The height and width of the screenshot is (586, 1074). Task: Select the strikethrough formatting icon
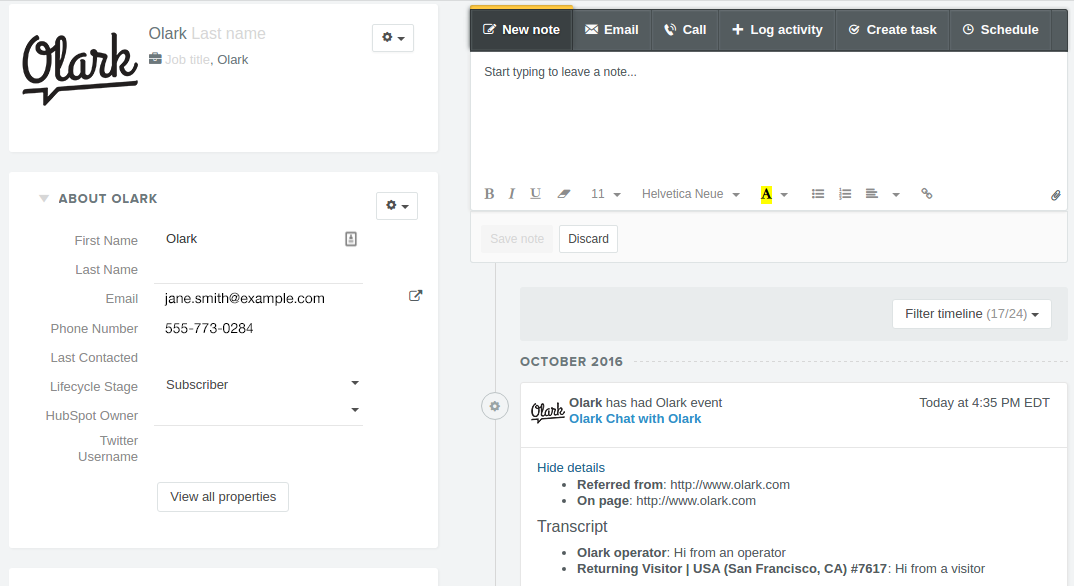(x=563, y=193)
